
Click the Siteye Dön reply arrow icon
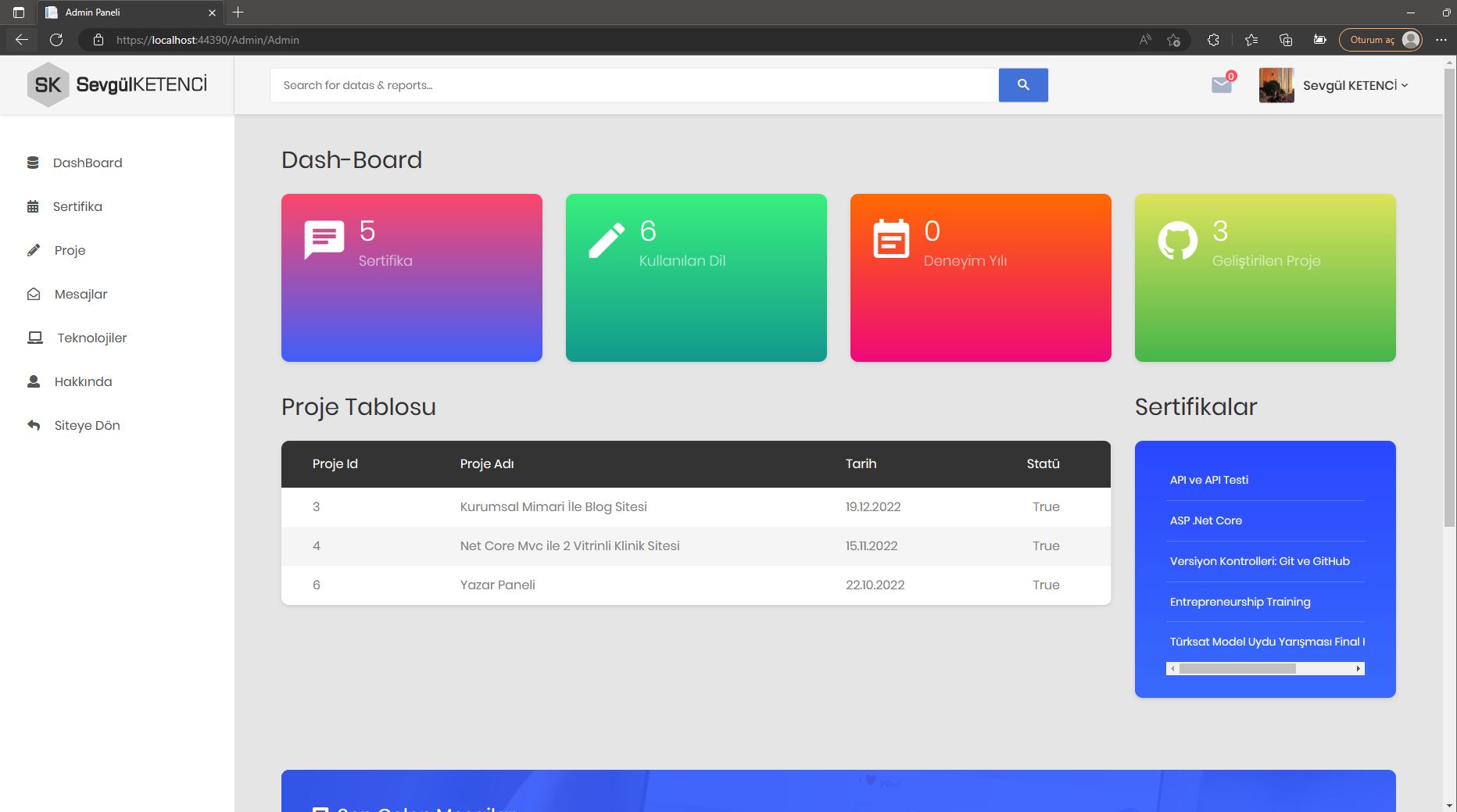coord(34,425)
